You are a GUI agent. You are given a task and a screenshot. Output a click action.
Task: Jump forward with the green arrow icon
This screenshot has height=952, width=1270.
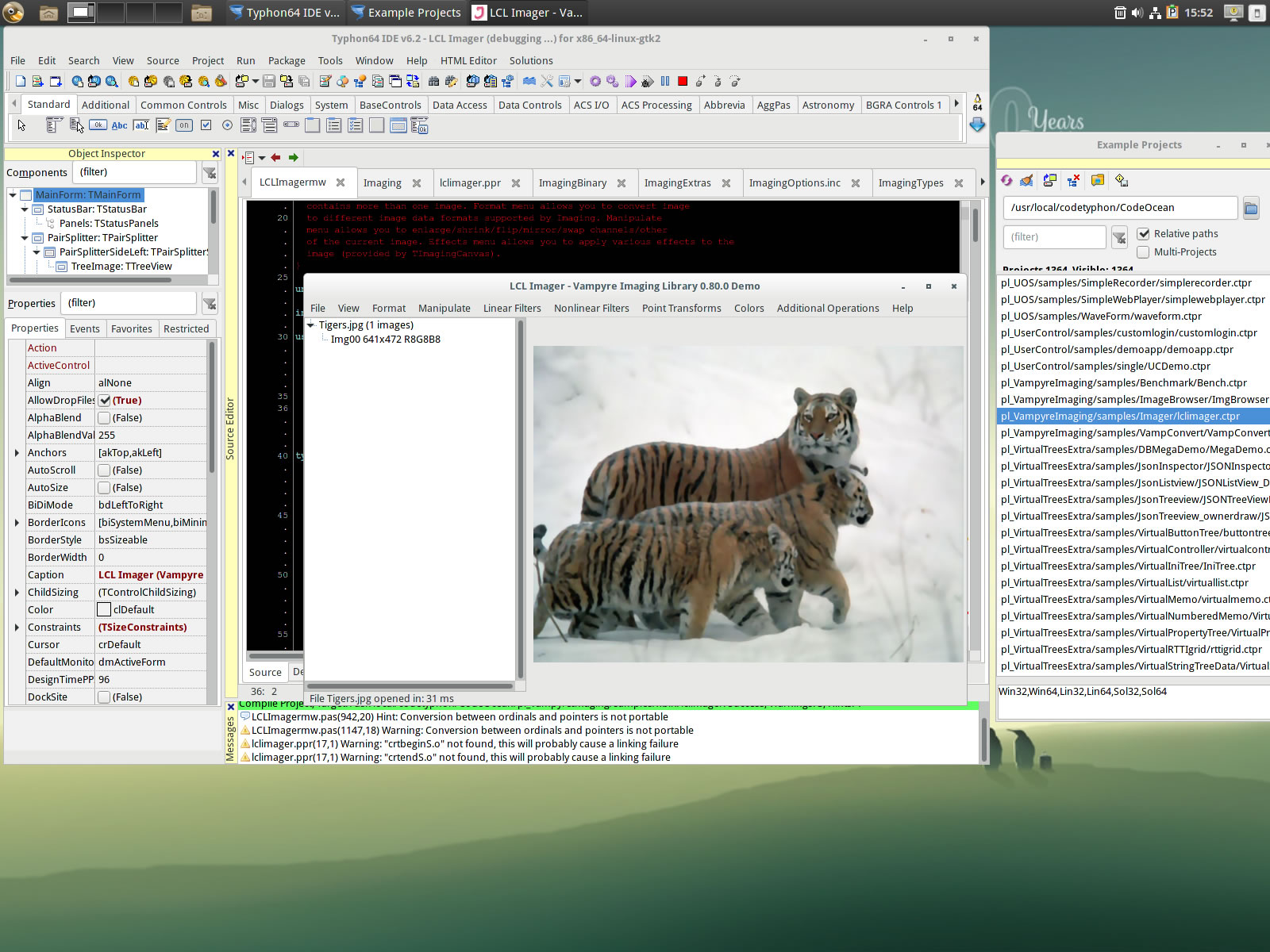tap(294, 157)
